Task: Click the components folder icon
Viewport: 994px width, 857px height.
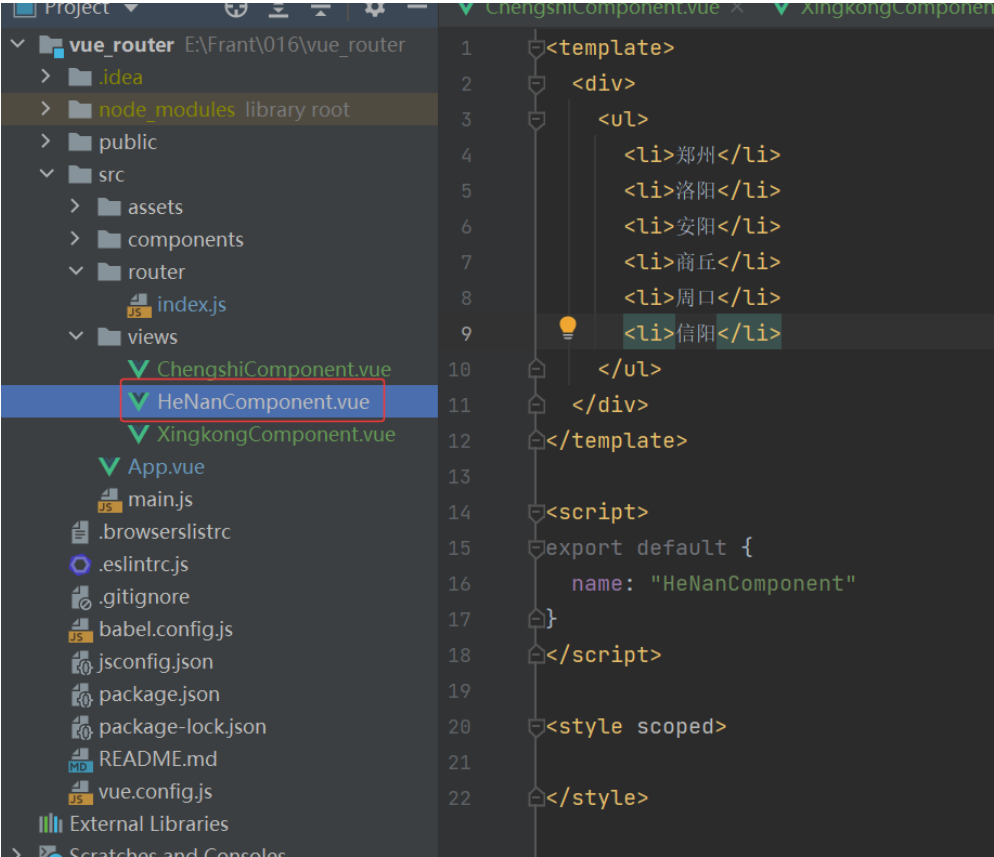Action: click(x=109, y=240)
